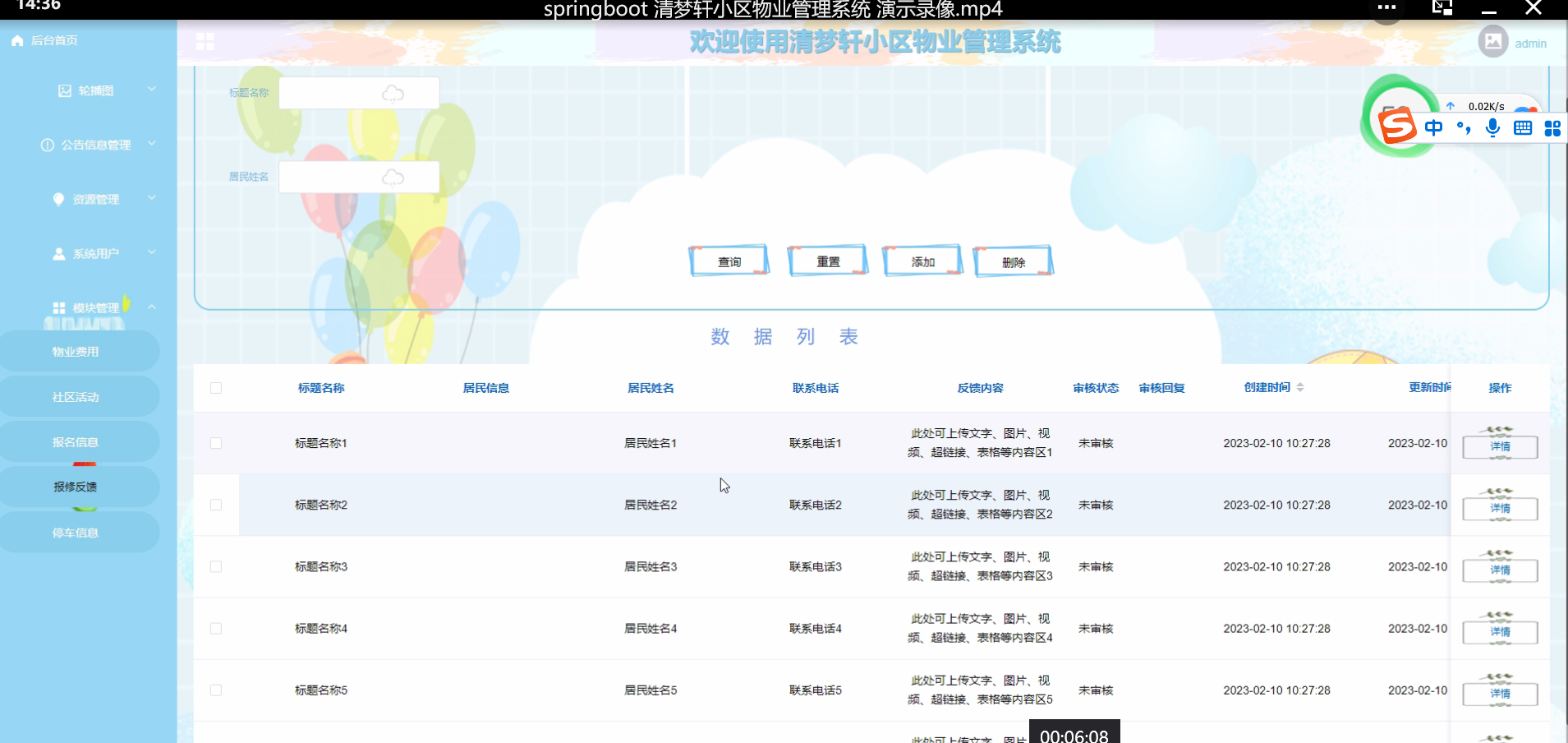
Task: Open 详情 for row 标题名称4
Action: [1500, 631]
